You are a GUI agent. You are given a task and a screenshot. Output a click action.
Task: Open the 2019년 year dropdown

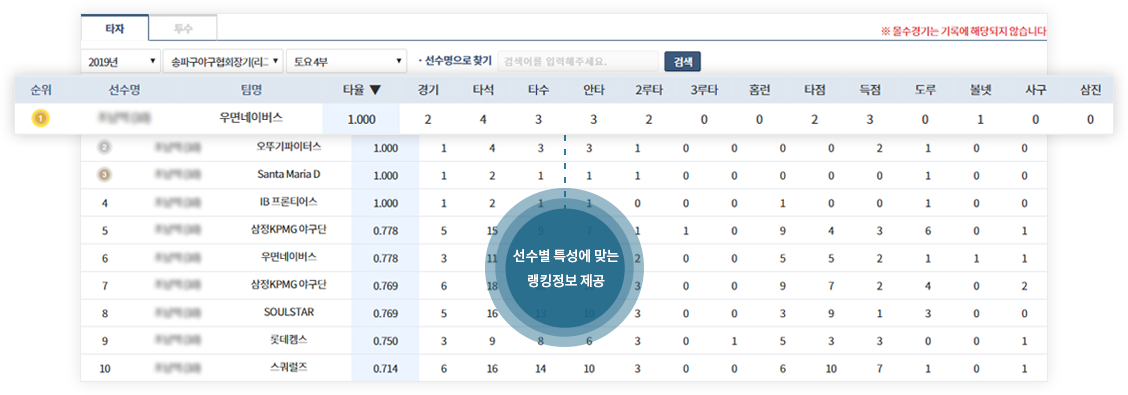coord(122,61)
